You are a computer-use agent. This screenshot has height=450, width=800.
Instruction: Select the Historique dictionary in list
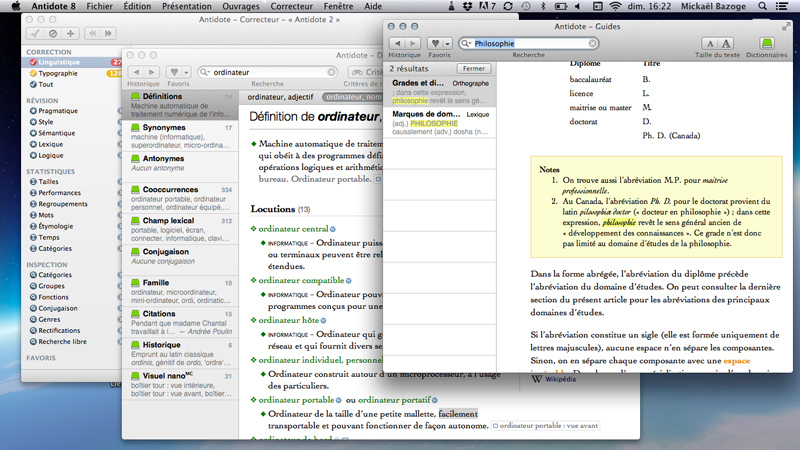point(181,354)
